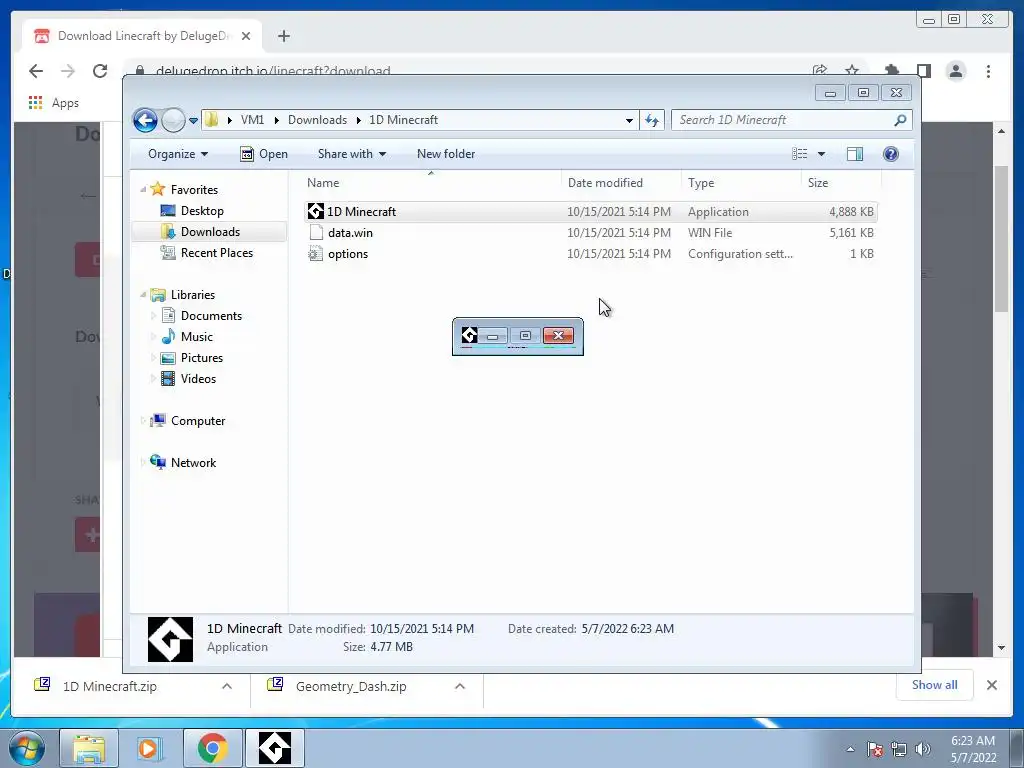
Task: Collapse the Libraries tree group
Action: pos(143,295)
